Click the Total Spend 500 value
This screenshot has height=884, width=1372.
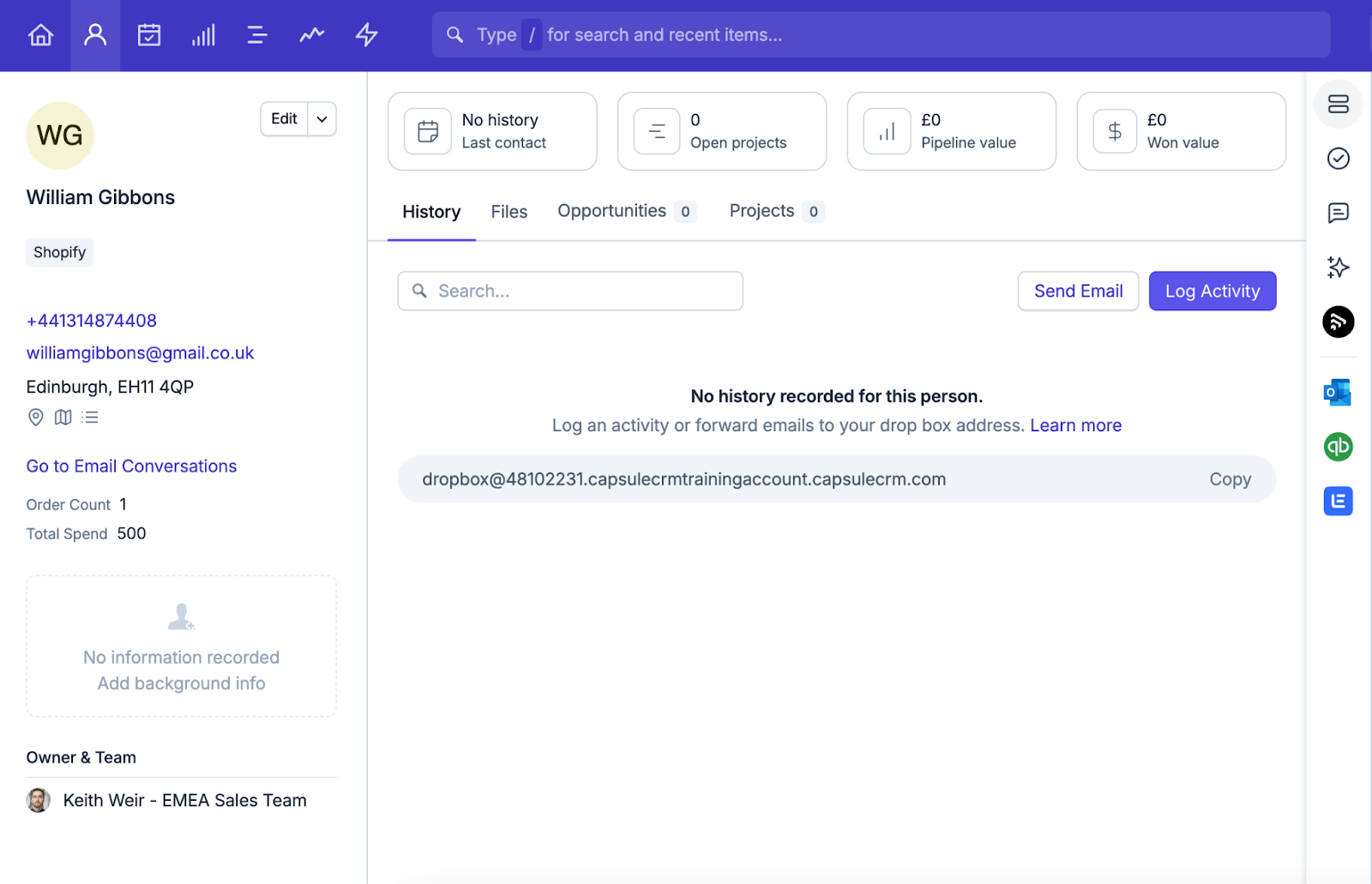pyautogui.click(x=131, y=533)
